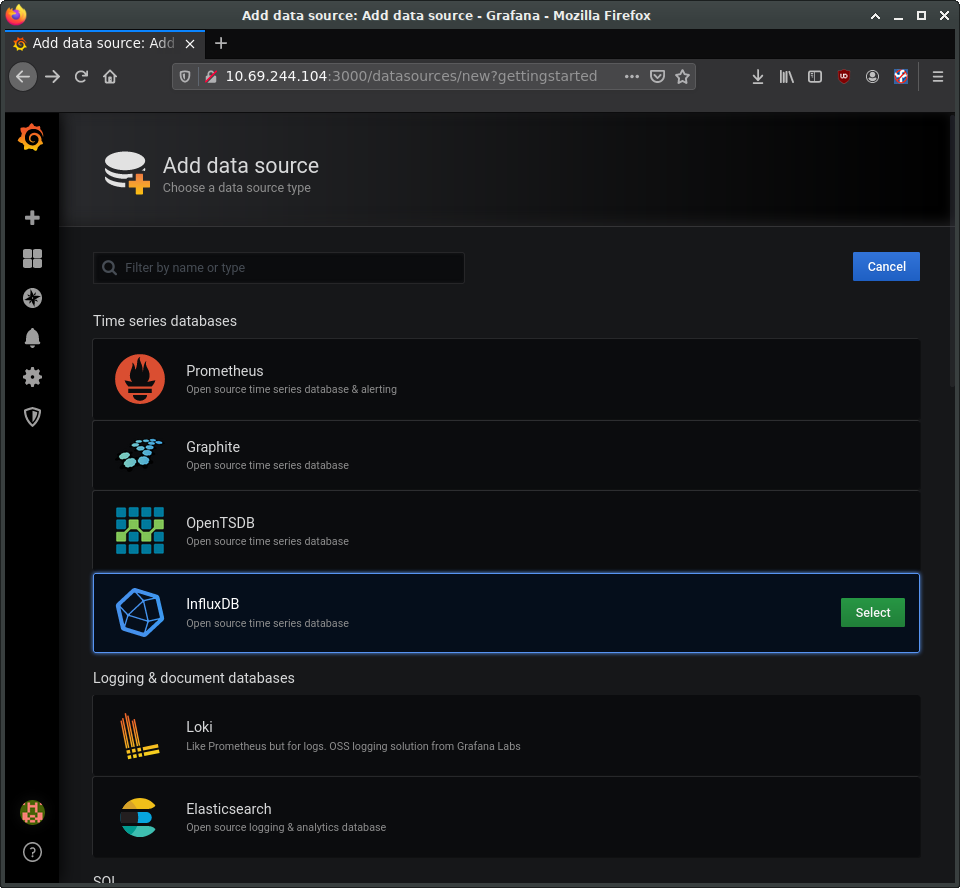960x888 pixels.
Task: Click the green Select button for InfluxDB
Action: click(872, 612)
